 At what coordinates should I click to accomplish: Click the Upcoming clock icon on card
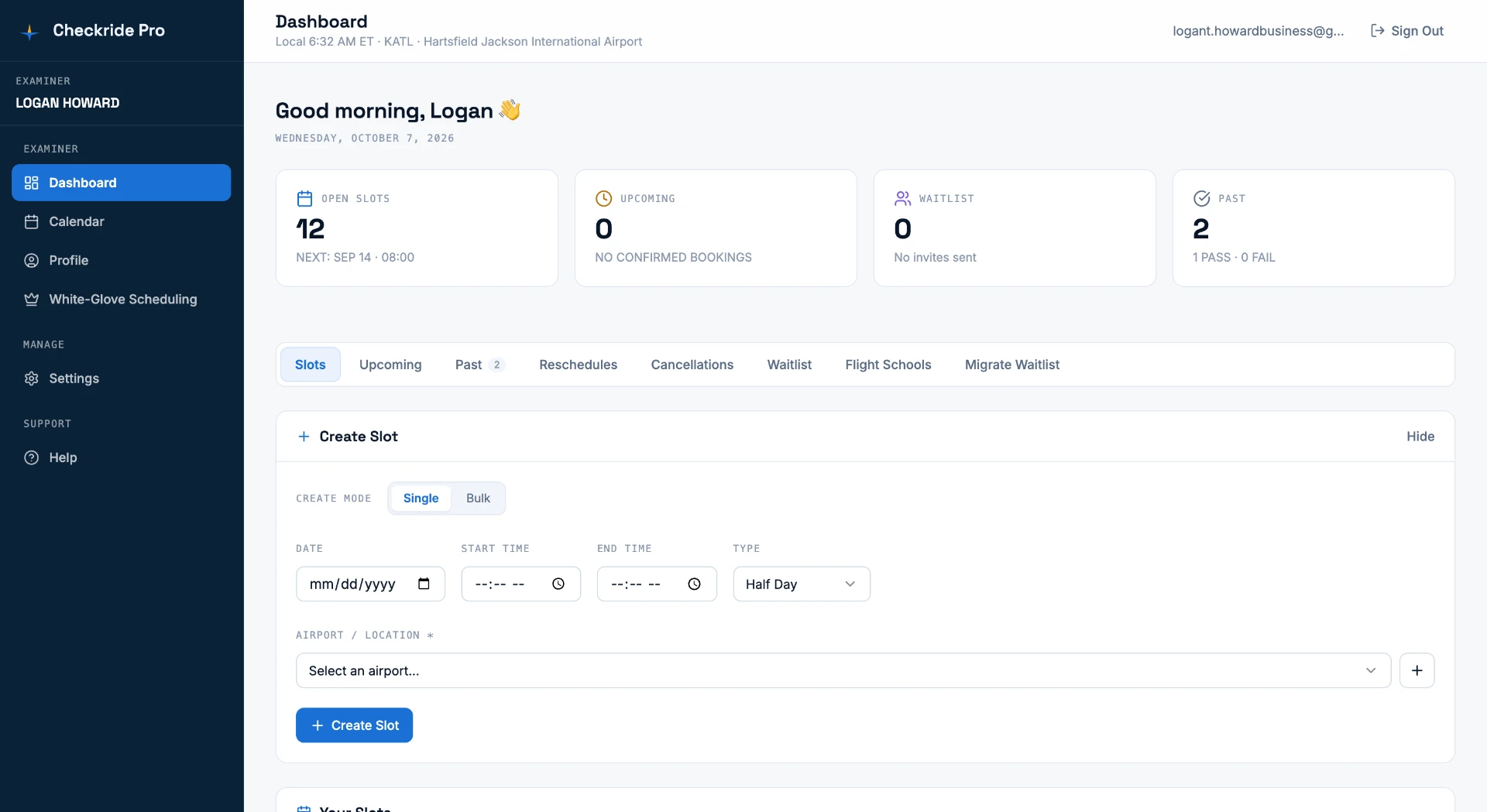(x=603, y=198)
